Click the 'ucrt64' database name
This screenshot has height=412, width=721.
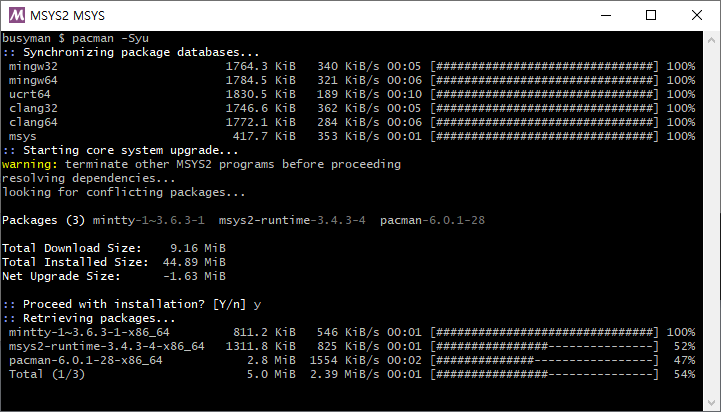pos(29,94)
